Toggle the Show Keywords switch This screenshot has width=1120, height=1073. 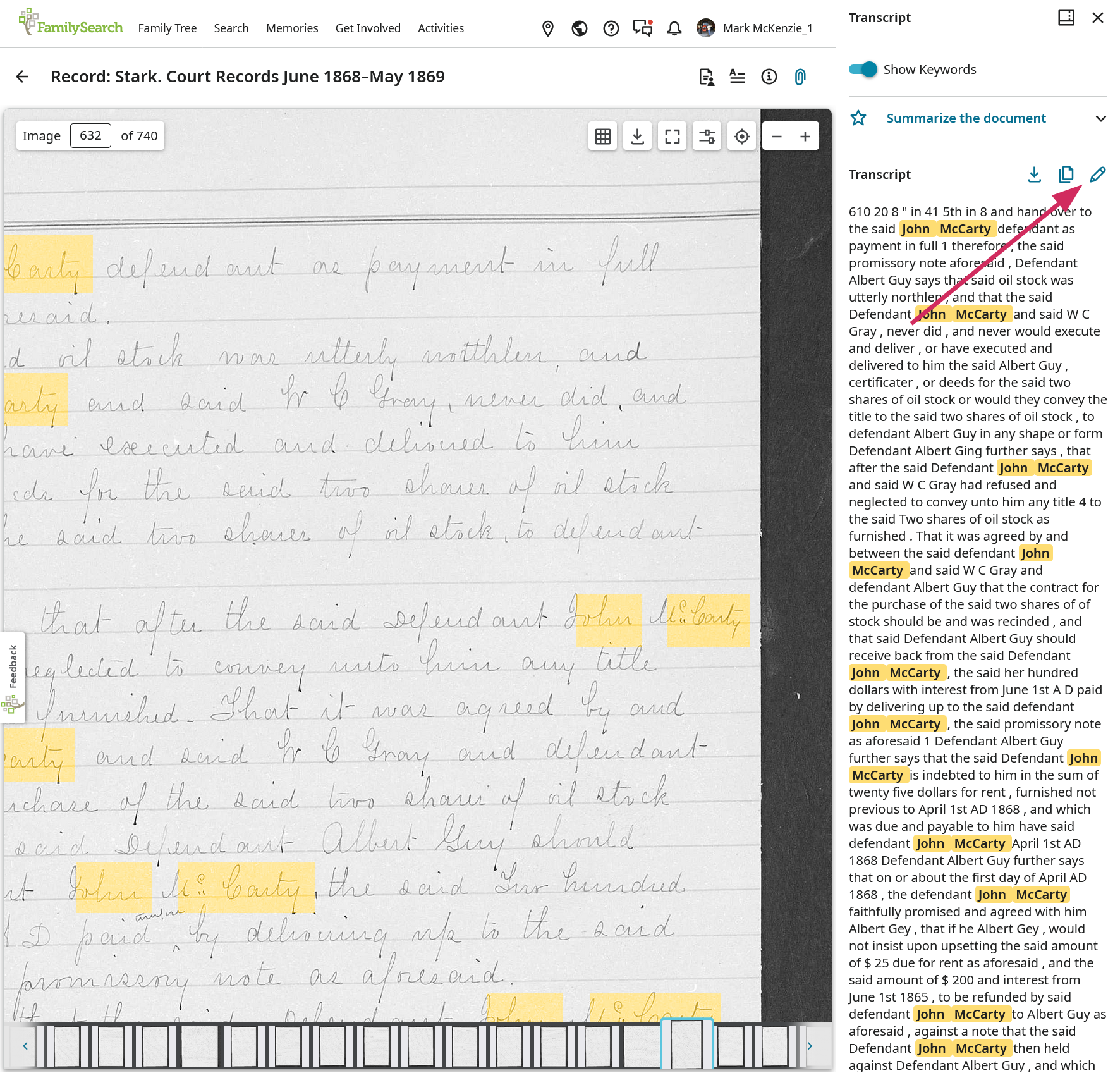click(x=863, y=70)
